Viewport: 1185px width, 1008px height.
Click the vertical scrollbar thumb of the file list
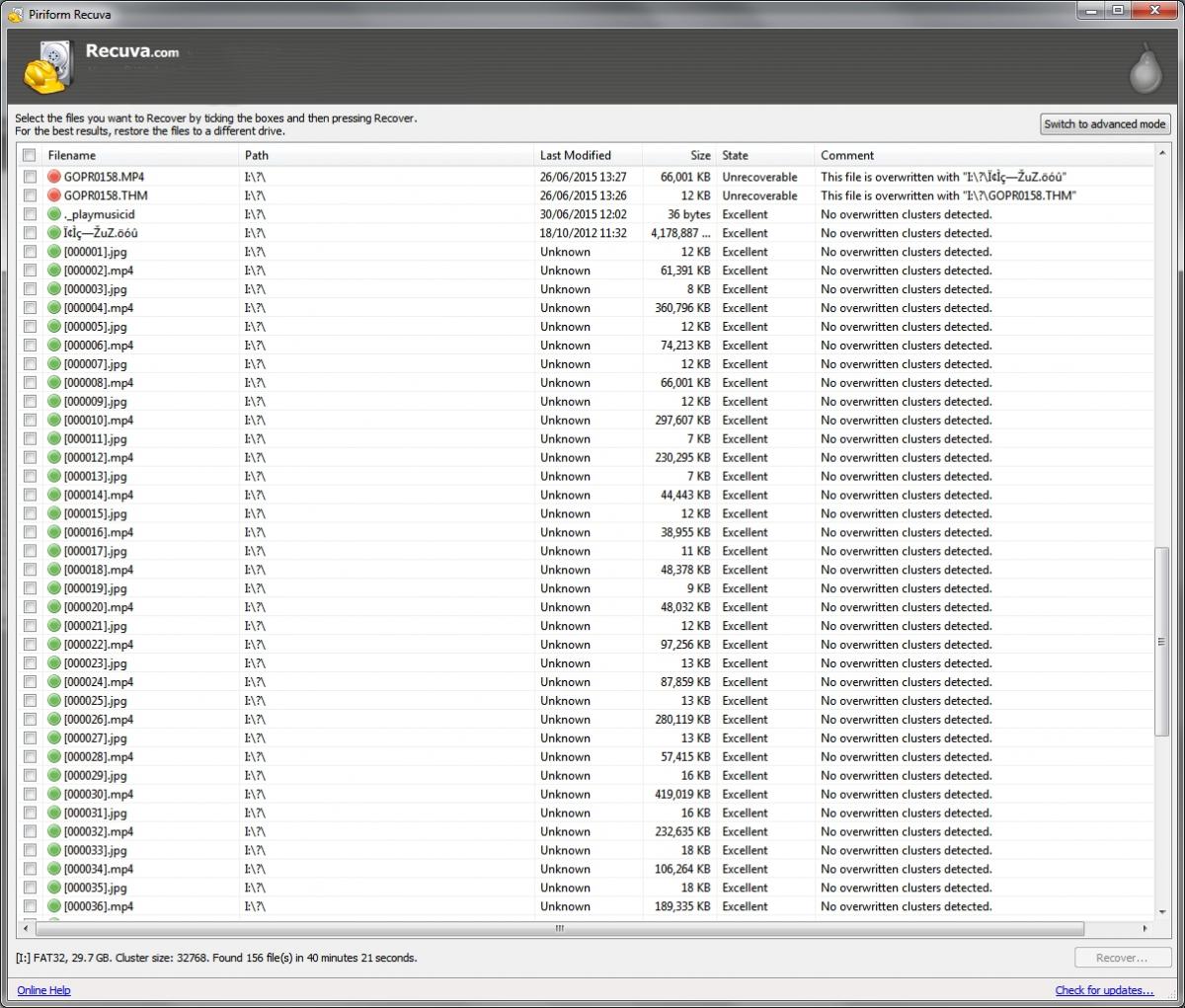click(1161, 642)
